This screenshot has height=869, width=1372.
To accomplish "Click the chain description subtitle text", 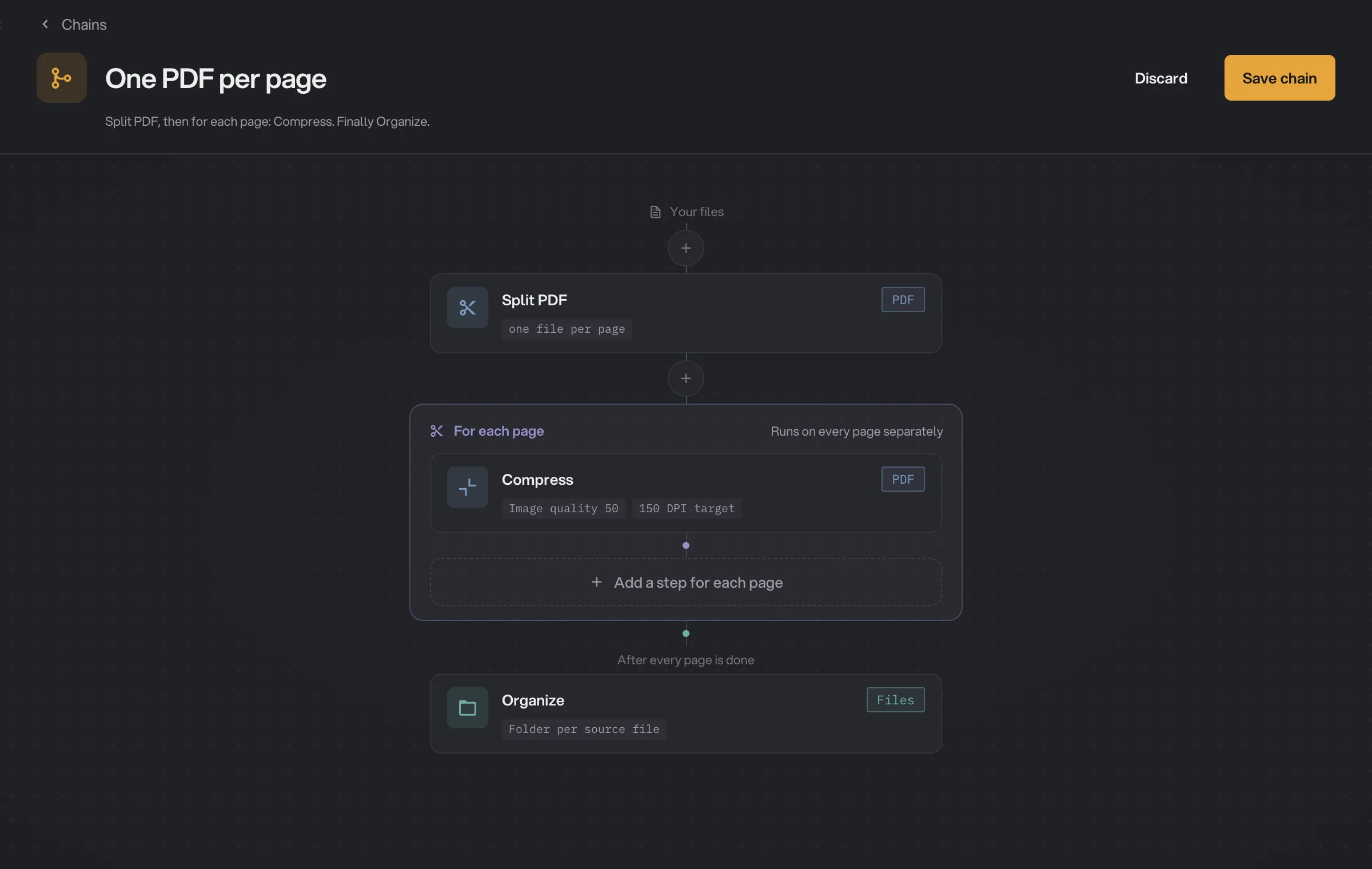I will pos(268,122).
